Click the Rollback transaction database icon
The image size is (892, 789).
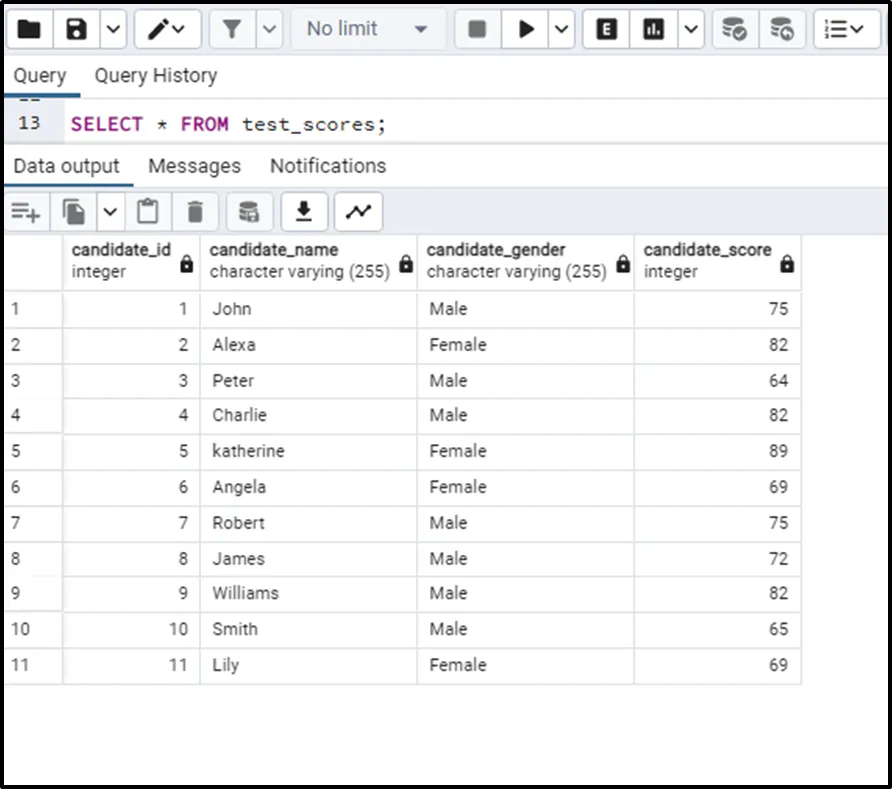pyautogui.click(x=782, y=29)
